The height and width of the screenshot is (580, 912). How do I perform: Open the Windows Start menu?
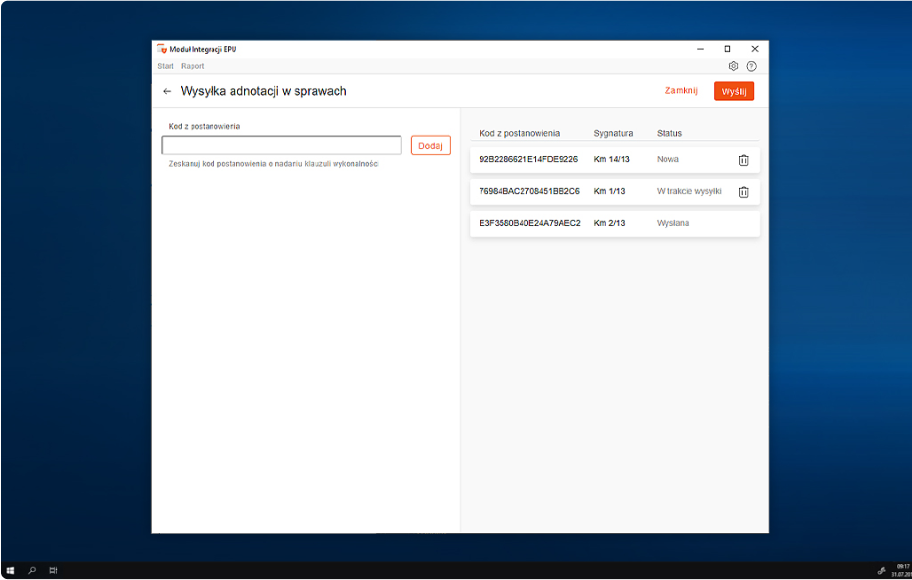coord(10,571)
